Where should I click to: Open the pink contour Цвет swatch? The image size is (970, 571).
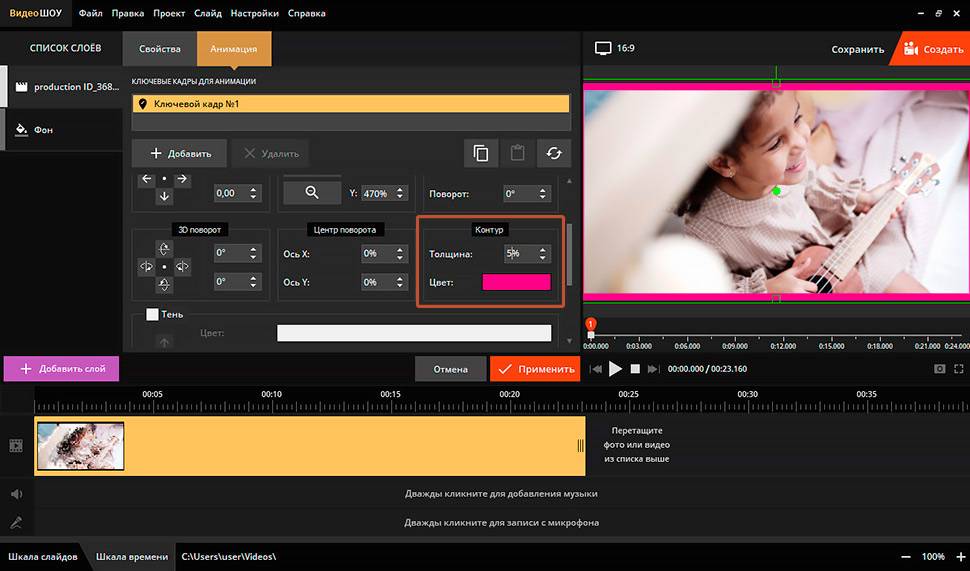point(516,282)
